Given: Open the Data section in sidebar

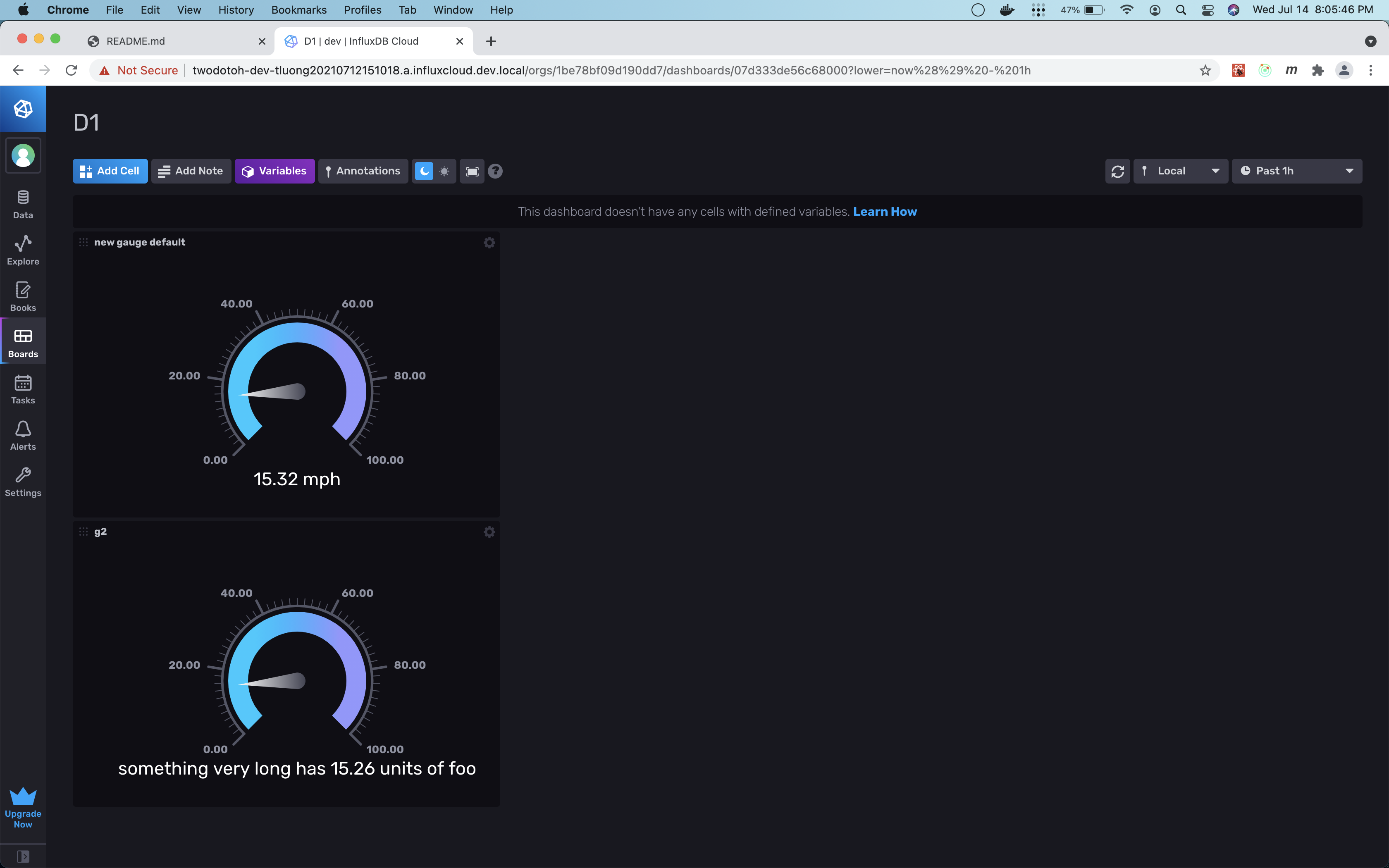Looking at the screenshot, I should pos(23,204).
